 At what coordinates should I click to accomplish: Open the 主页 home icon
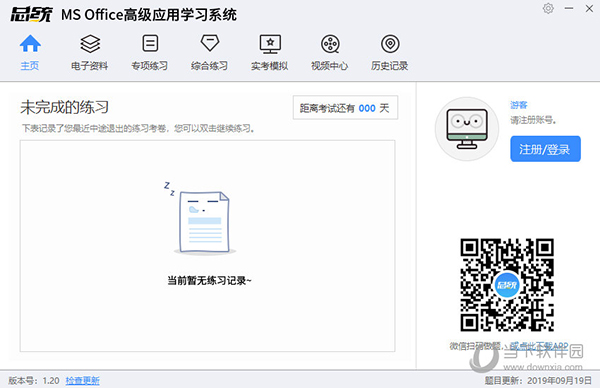[30, 43]
